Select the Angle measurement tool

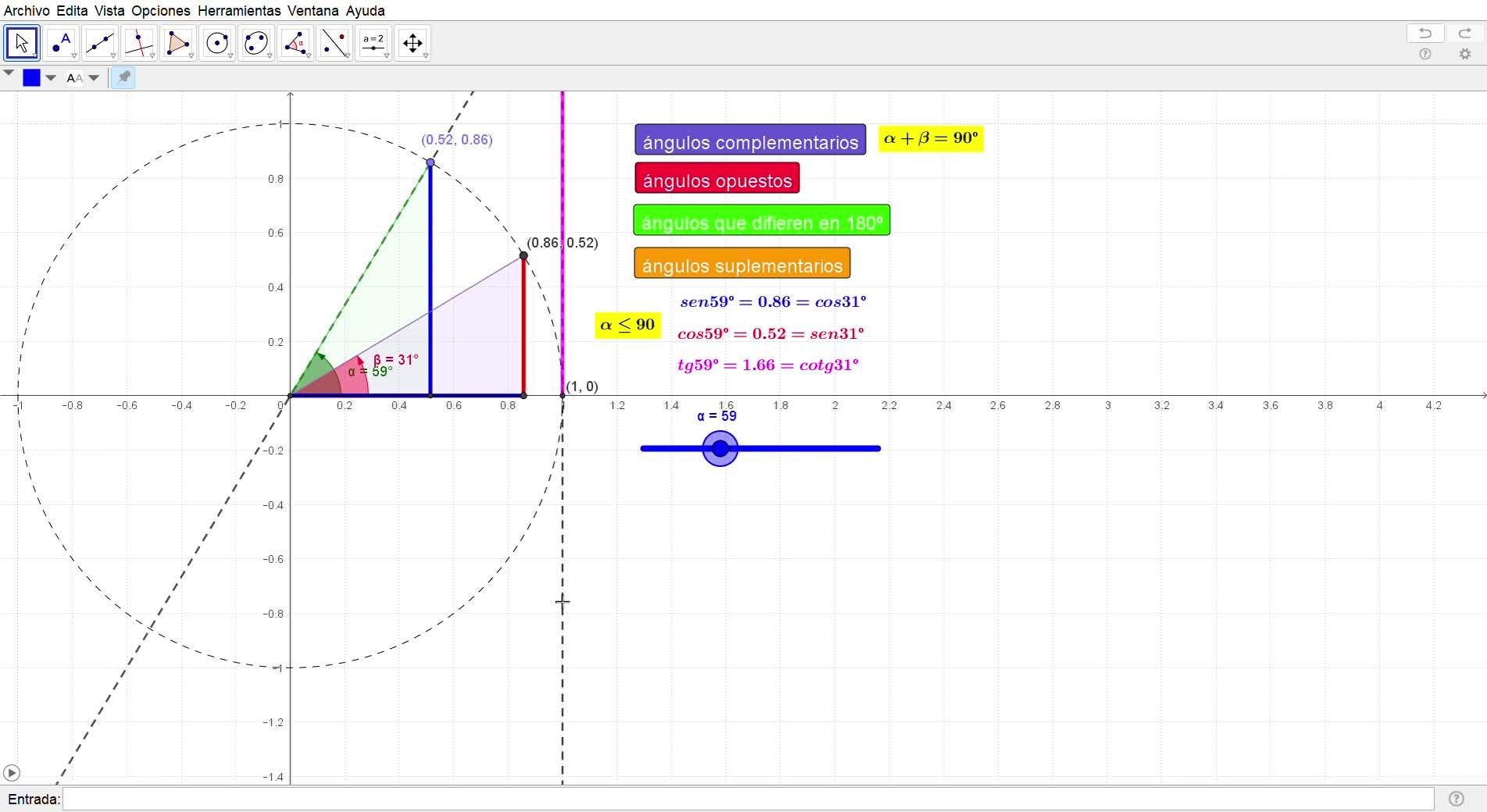[295, 43]
